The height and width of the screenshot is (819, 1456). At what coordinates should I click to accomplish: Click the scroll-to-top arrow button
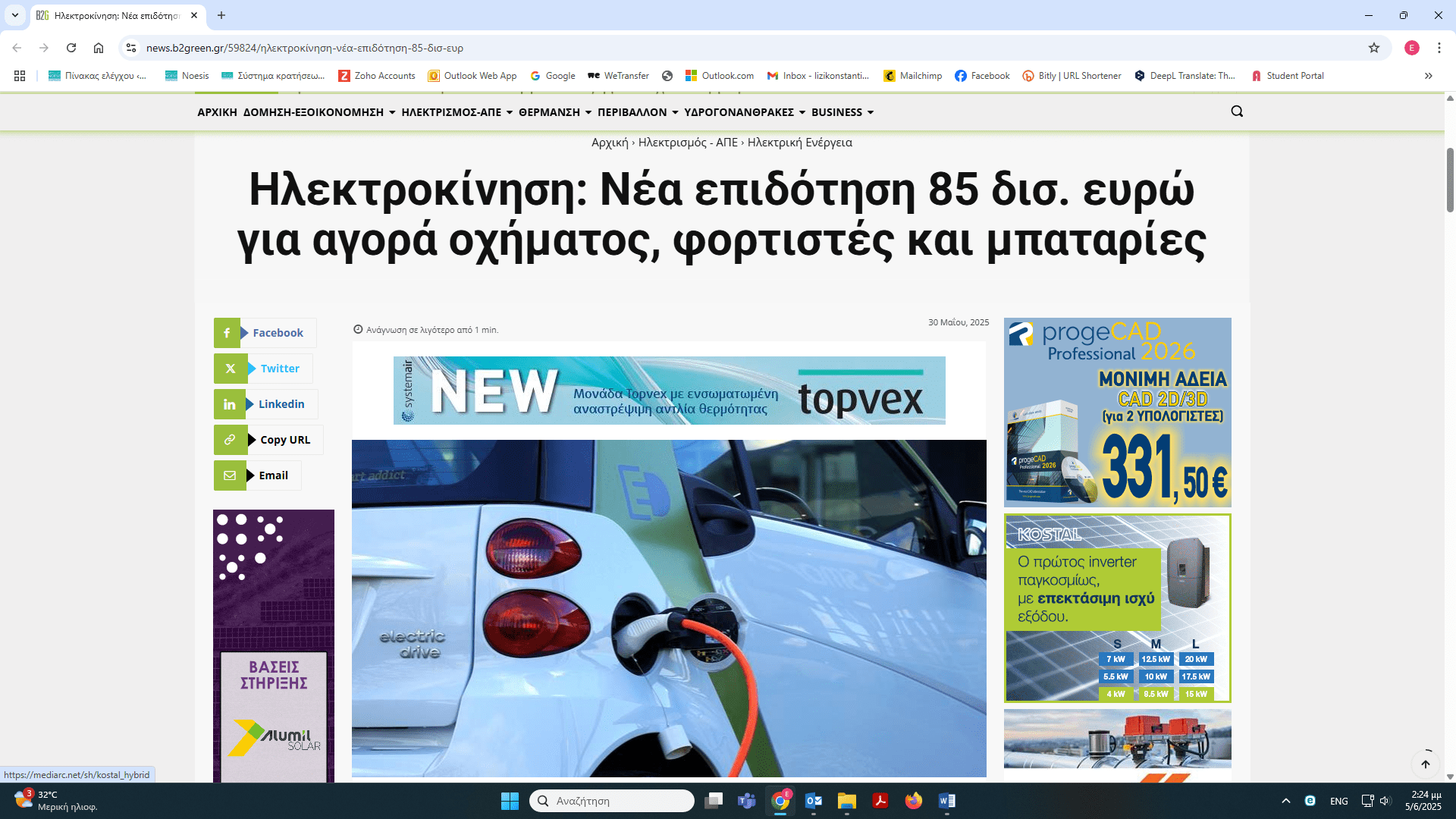[1425, 764]
